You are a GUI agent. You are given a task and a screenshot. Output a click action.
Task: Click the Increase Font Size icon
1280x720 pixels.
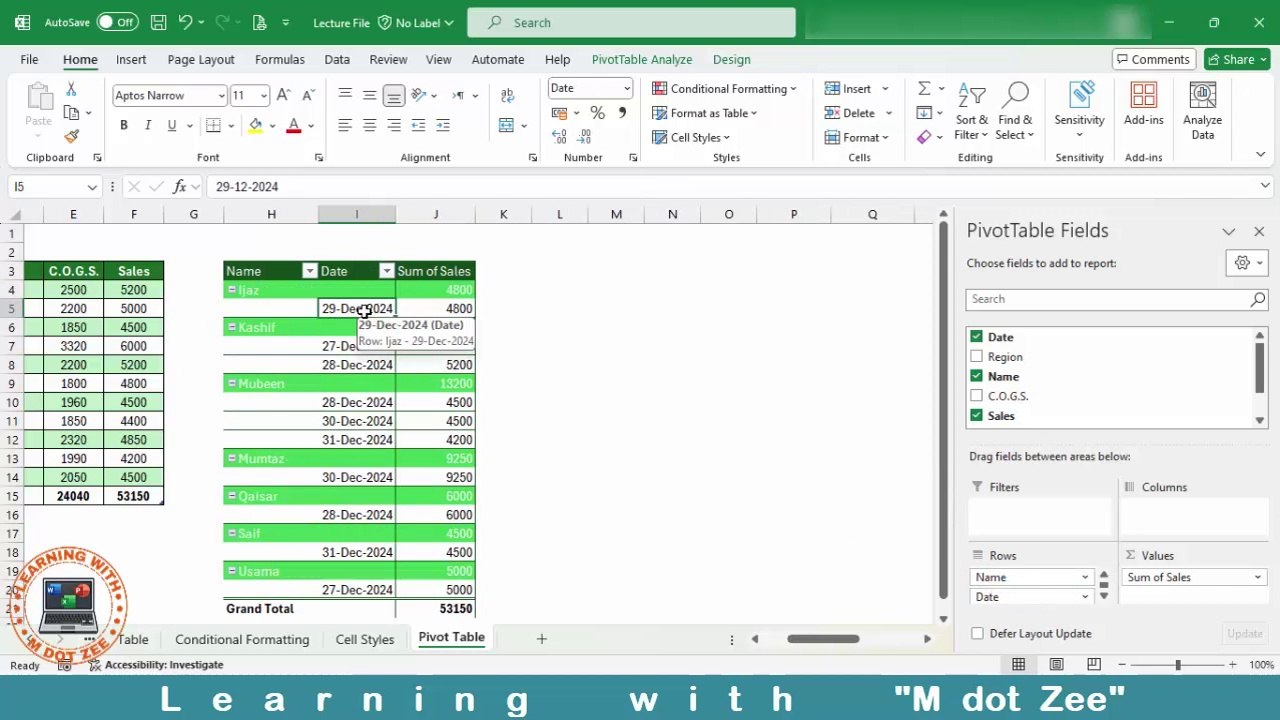pyautogui.click(x=283, y=95)
